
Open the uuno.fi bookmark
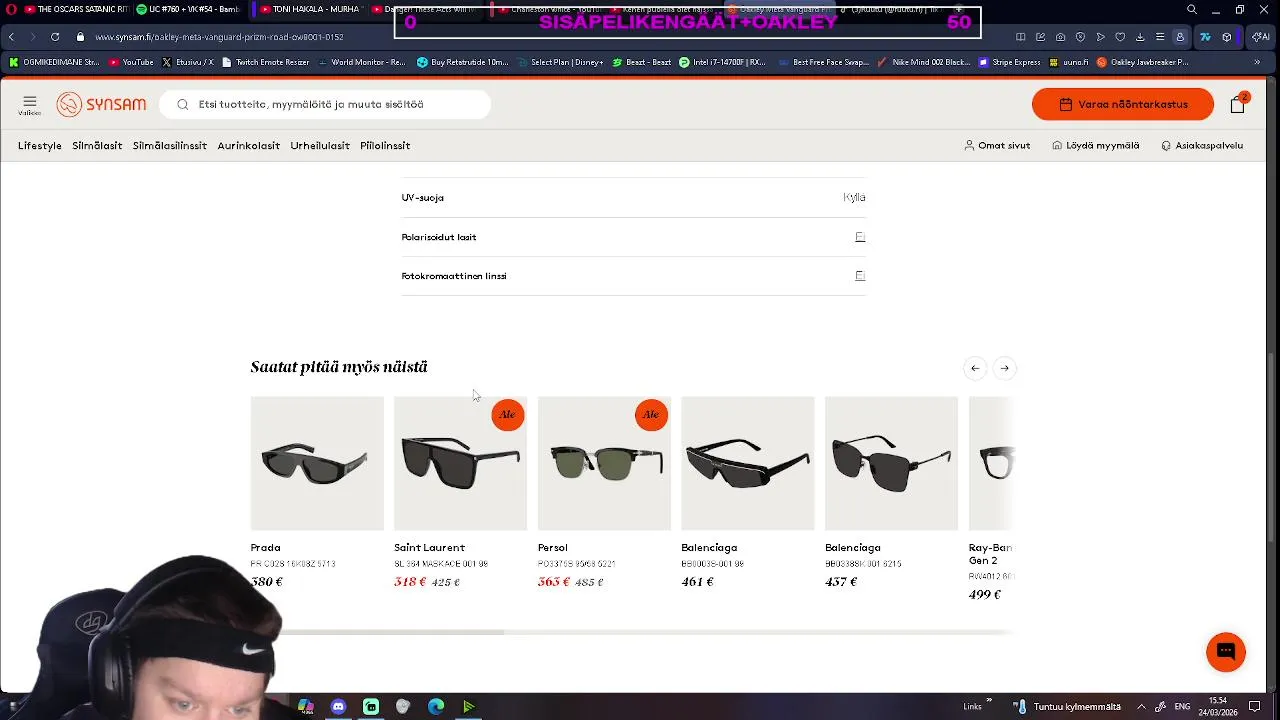pos(1068,62)
